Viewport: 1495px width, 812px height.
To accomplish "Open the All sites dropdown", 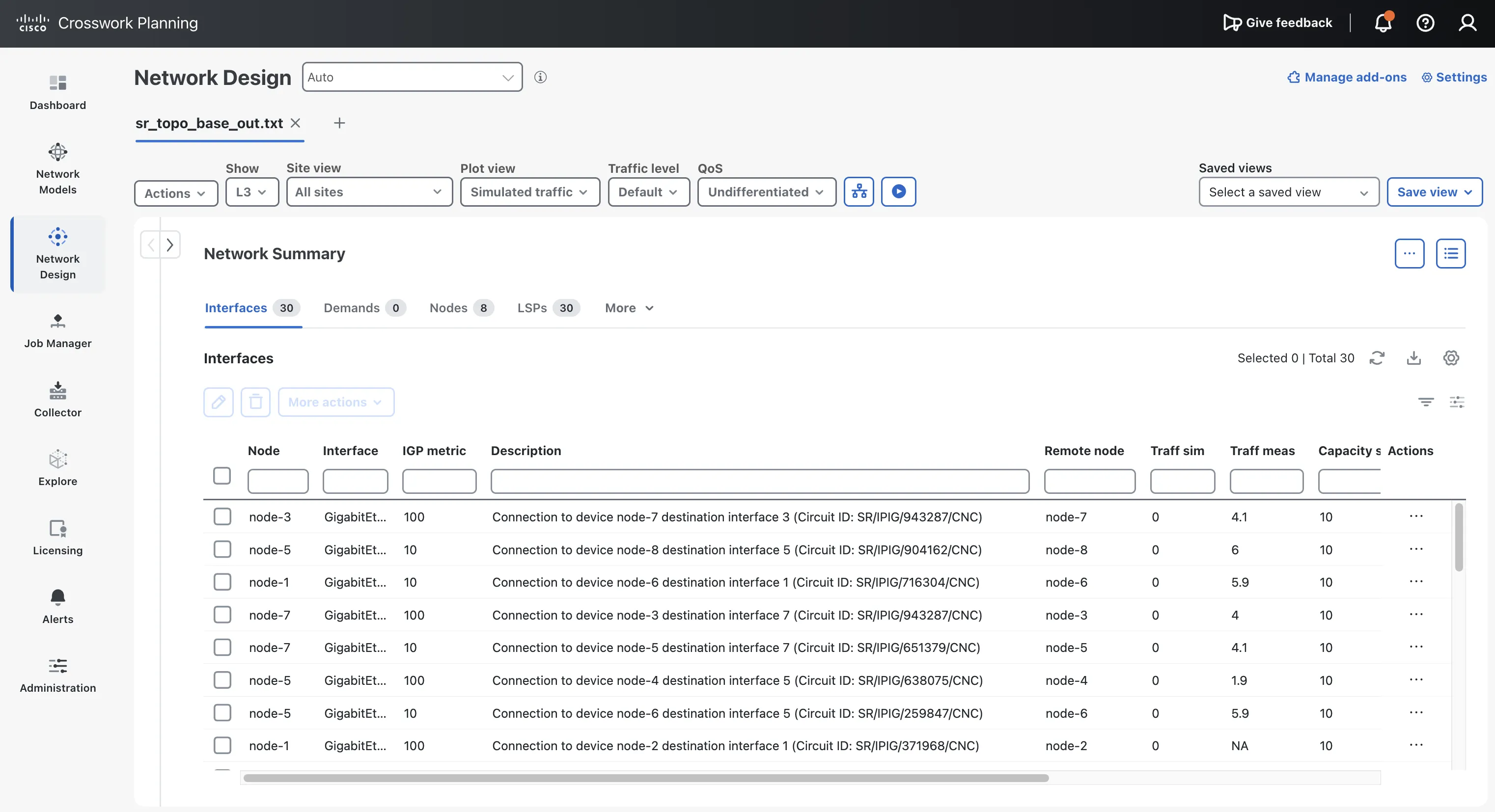I will click(369, 192).
